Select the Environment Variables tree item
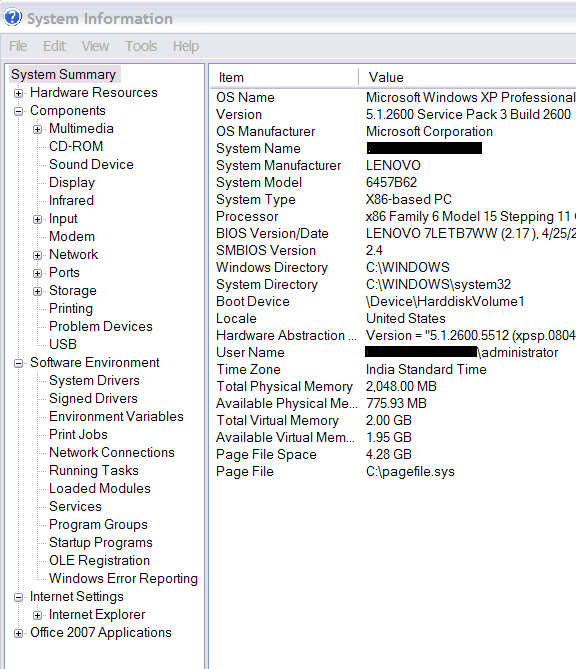Screen dimensions: 576x669 point(116,416)
